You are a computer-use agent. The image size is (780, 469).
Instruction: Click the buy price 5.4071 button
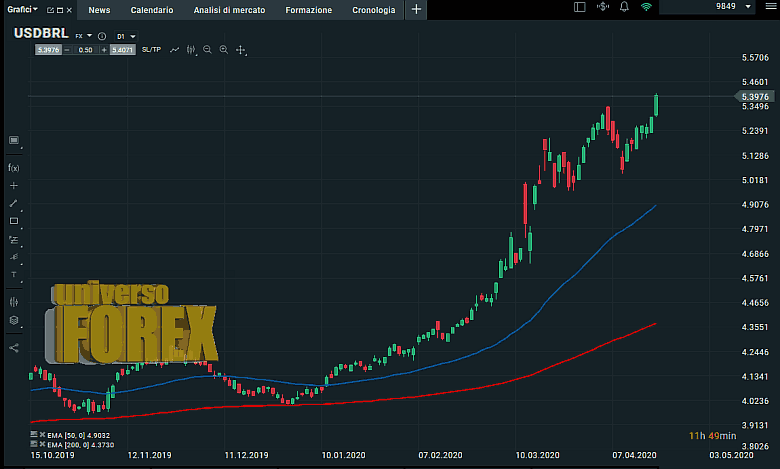point(119,49)
